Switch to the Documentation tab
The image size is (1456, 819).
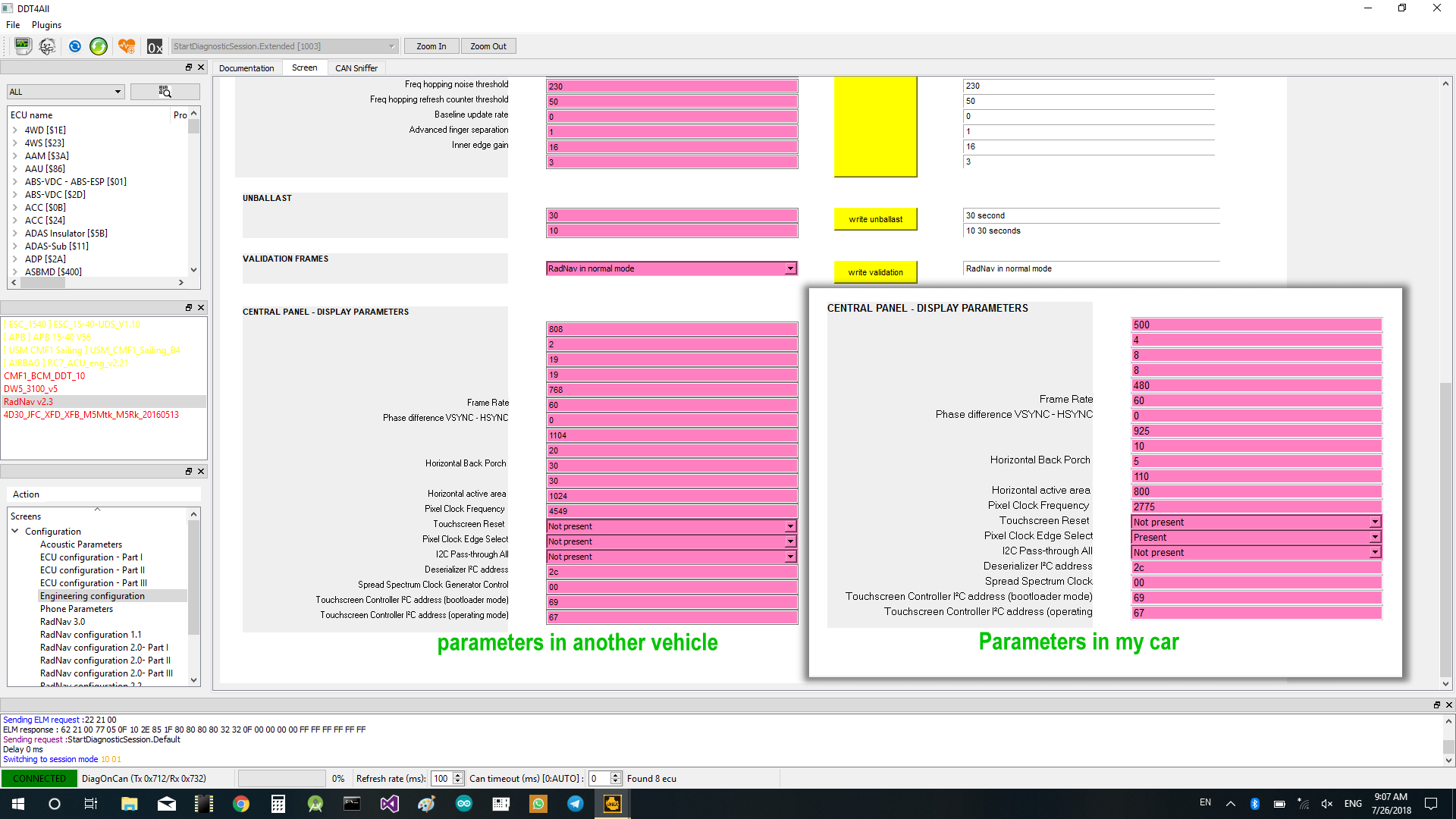[246, 68]
